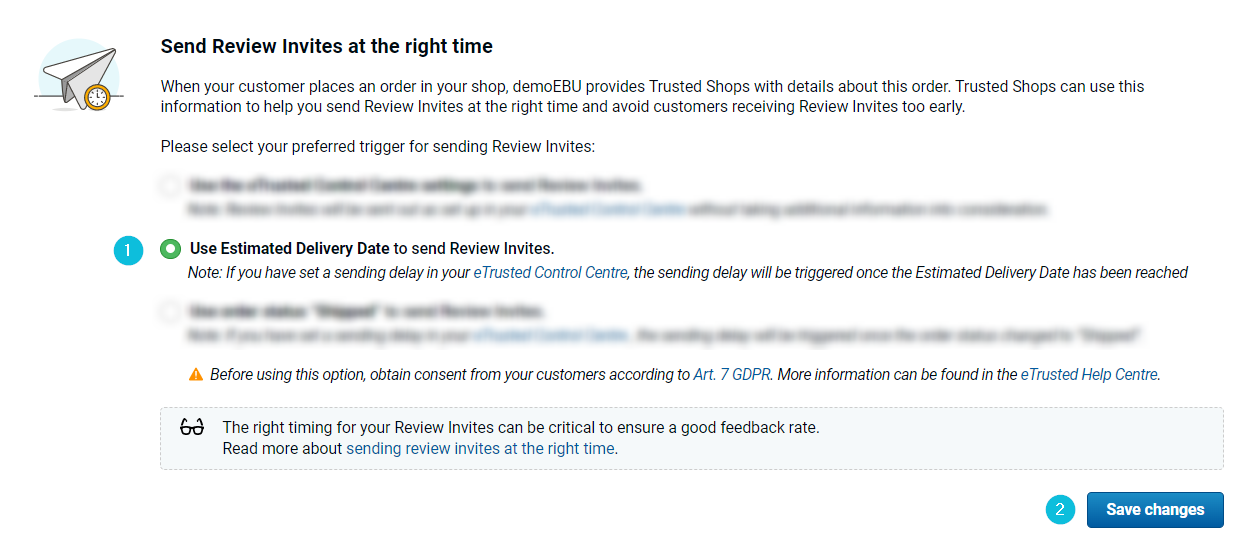Select the blurred eTrusted Control Centre settings radio button

171,186
